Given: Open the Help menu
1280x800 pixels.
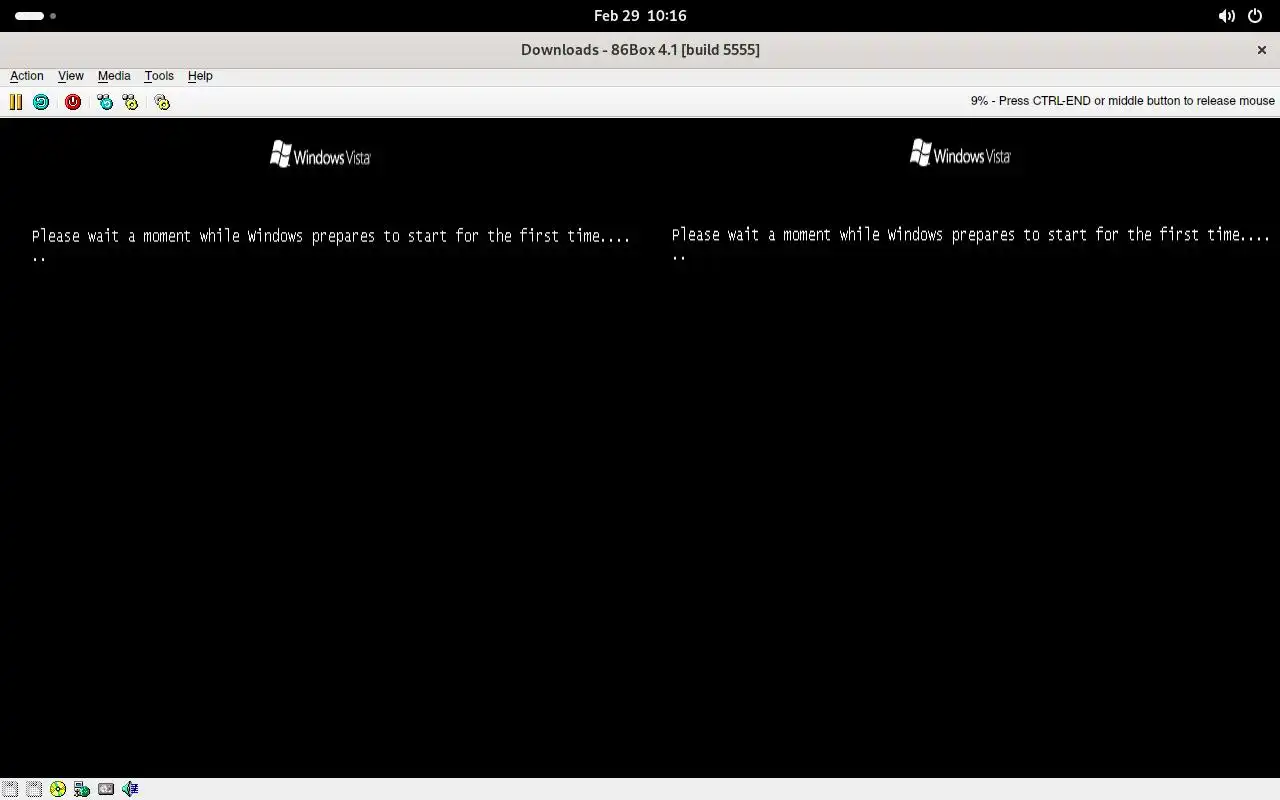Looking at the screenshot, I should coord(200,76).
